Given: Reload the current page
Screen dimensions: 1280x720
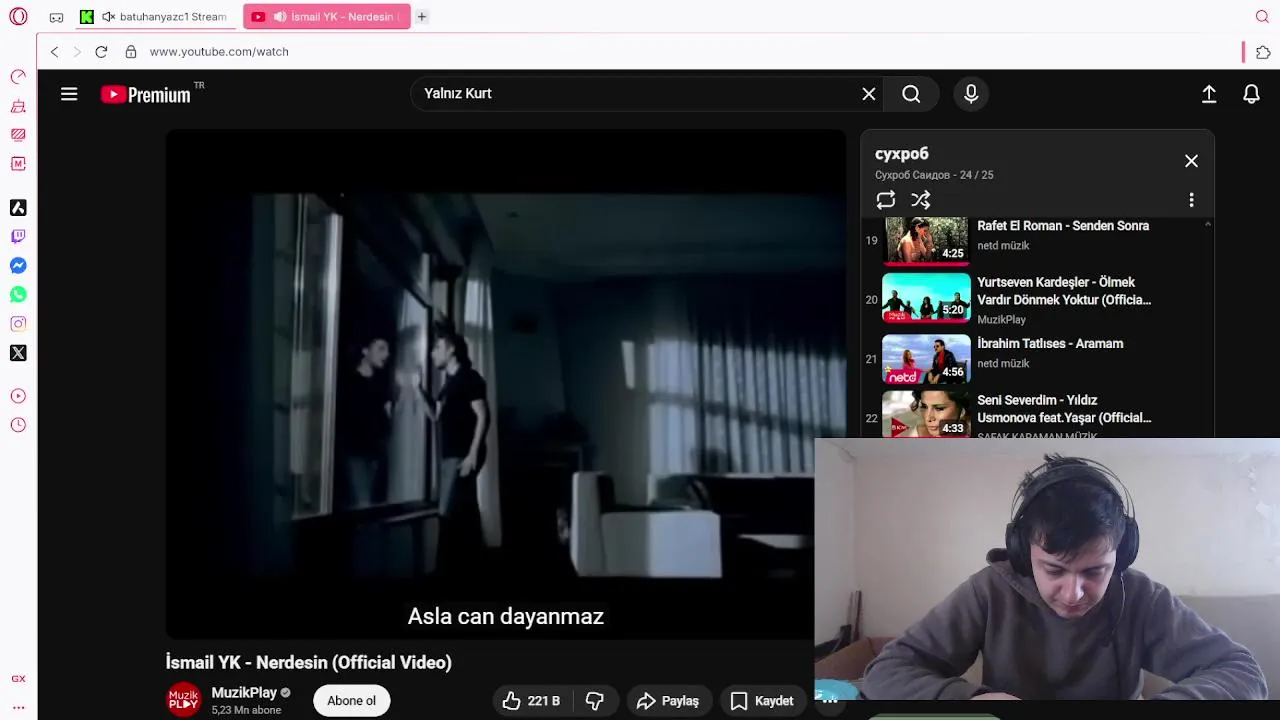Looking at the screenshot, I should coord(101,52).
